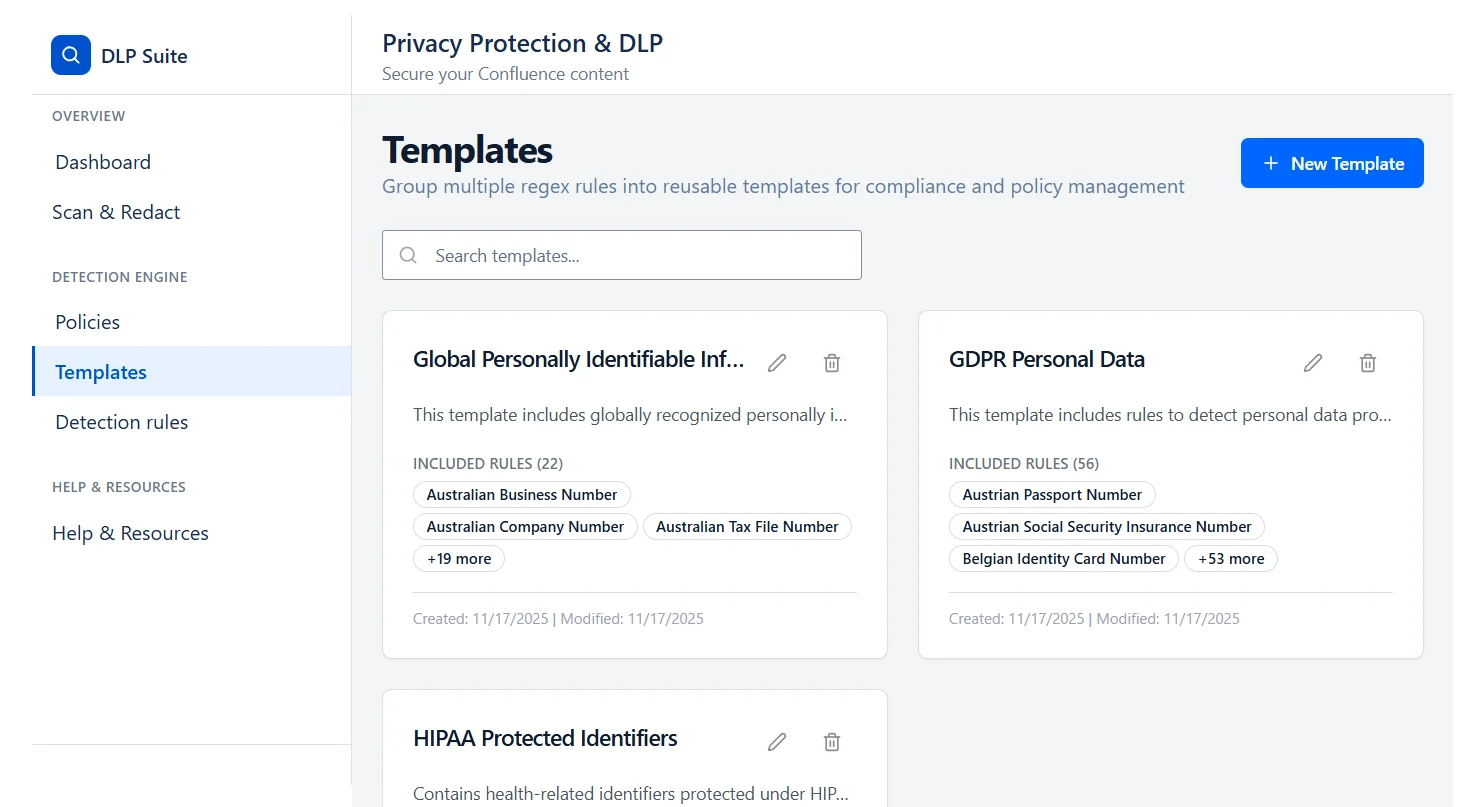This screenshot has height=807, width=1457.
Task: Go to Help & Resources
Action: pyautogui.click(x=130, y=532)
